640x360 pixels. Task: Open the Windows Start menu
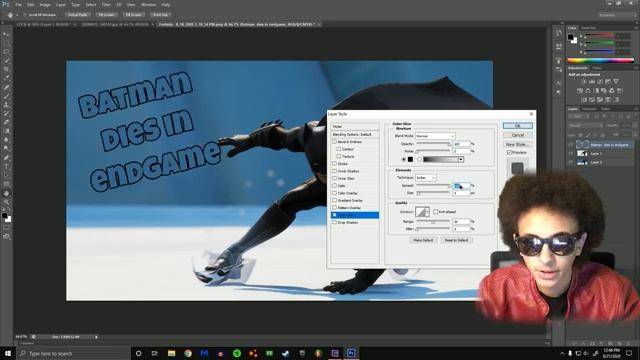pos(8,353)
